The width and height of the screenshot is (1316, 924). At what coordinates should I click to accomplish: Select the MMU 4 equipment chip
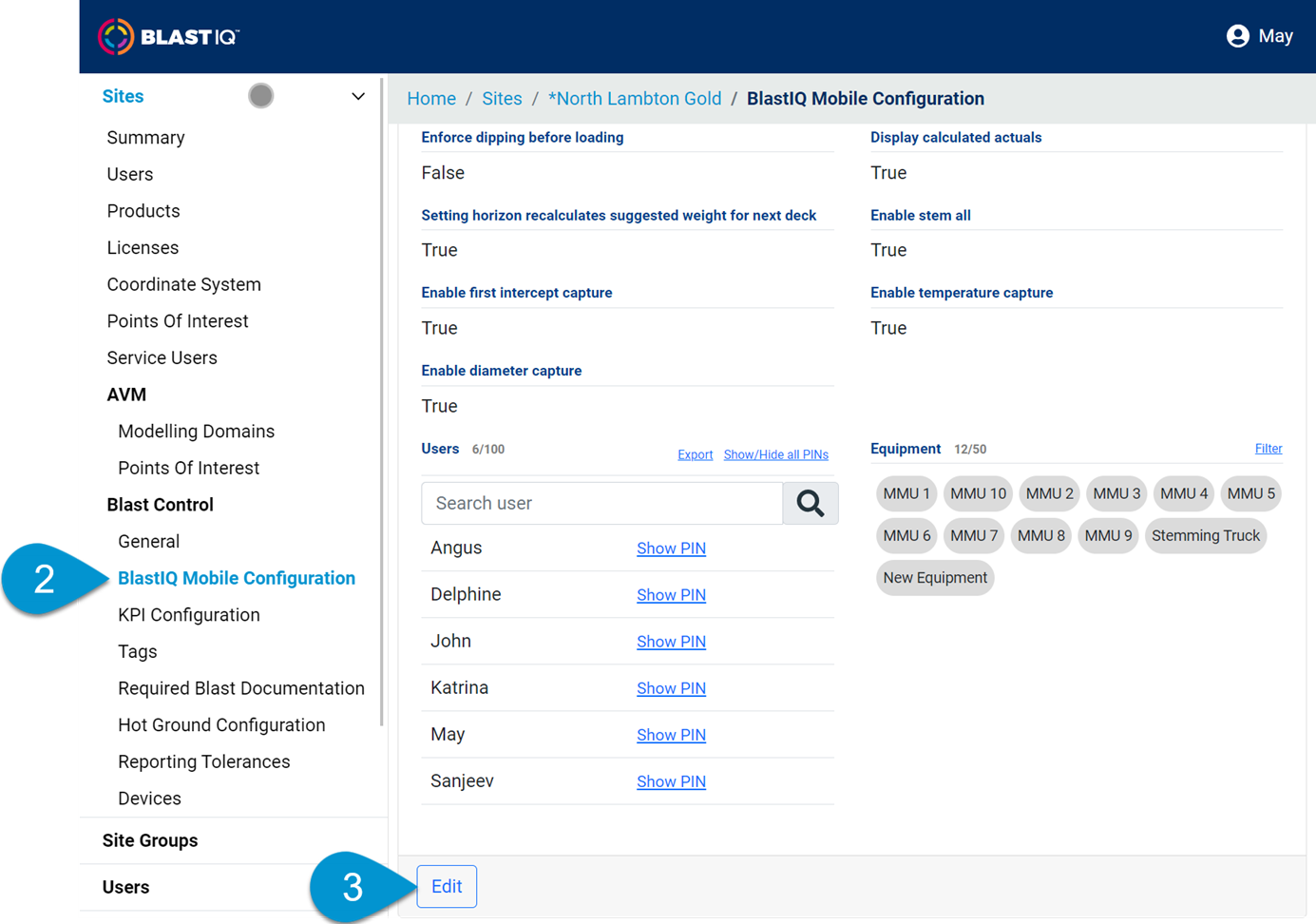point(1184,493)
